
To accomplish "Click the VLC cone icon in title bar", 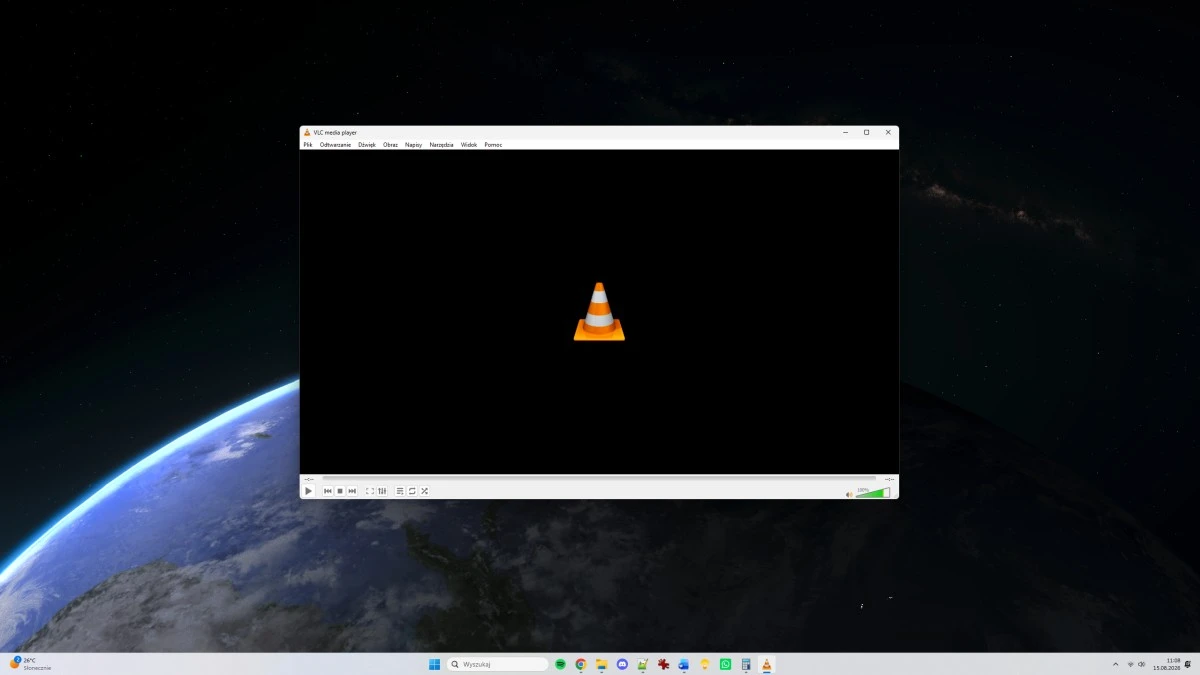I will point(308,132).
